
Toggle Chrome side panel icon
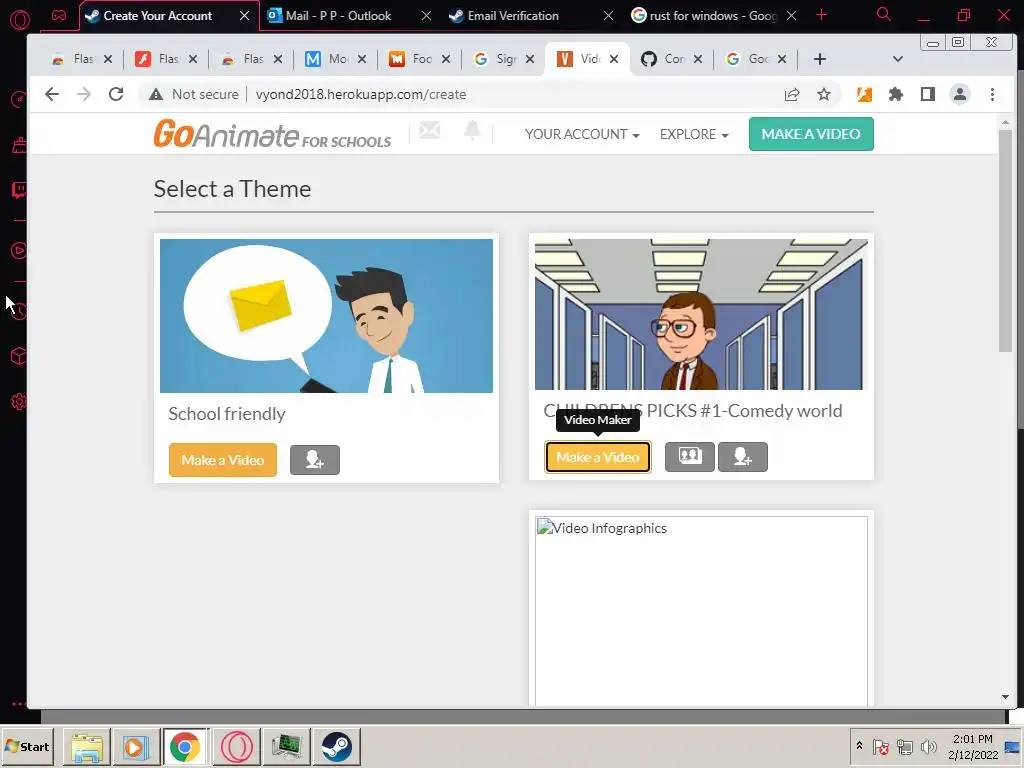[928, 94]
